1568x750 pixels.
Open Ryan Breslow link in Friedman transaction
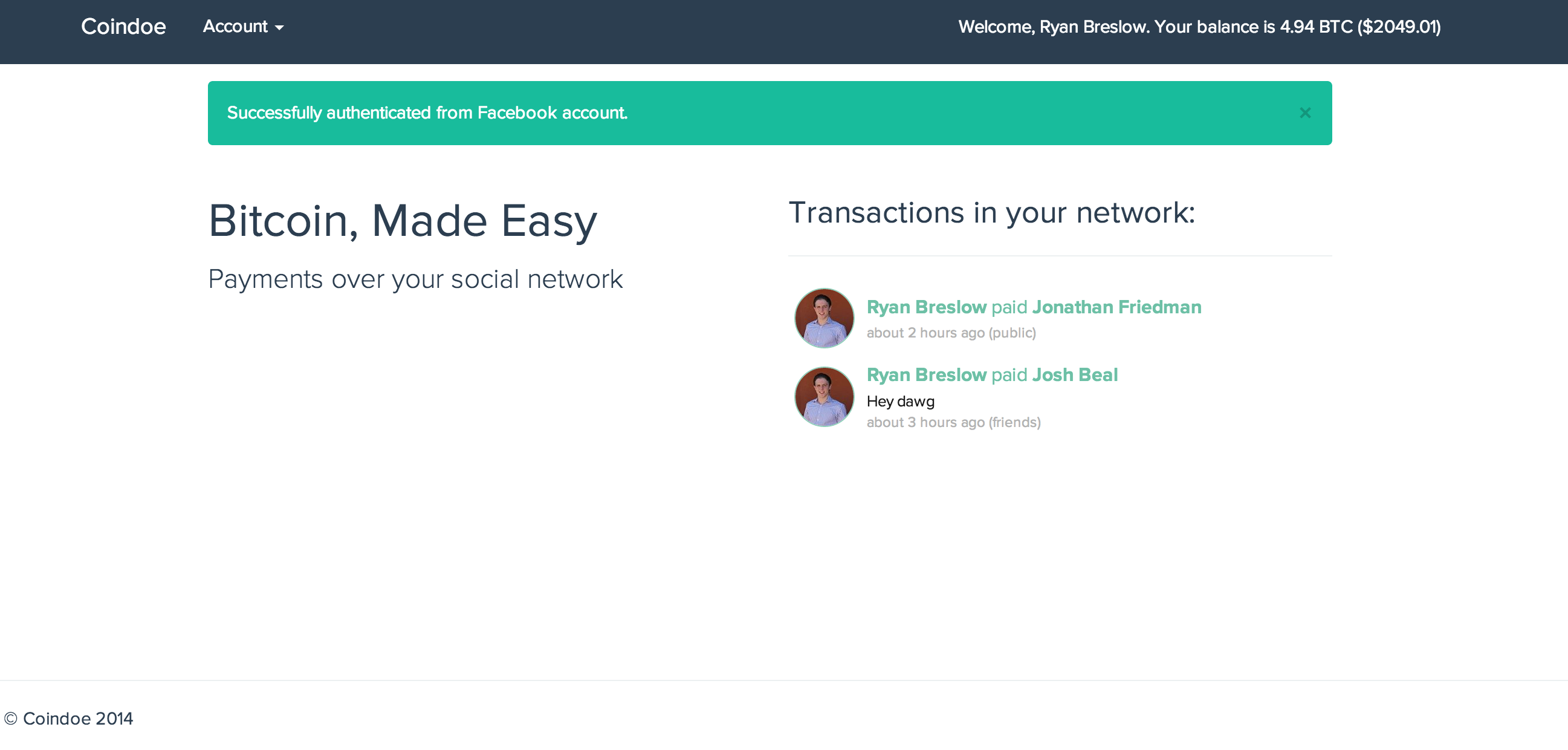pos(926,307)
